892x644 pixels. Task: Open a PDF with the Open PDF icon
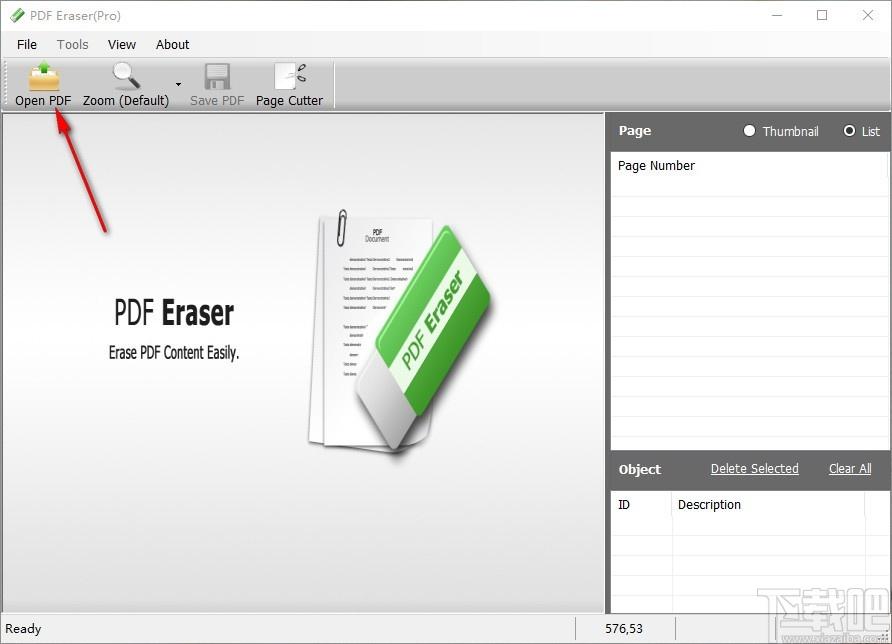pyautogui.click(x=44, y=77)
